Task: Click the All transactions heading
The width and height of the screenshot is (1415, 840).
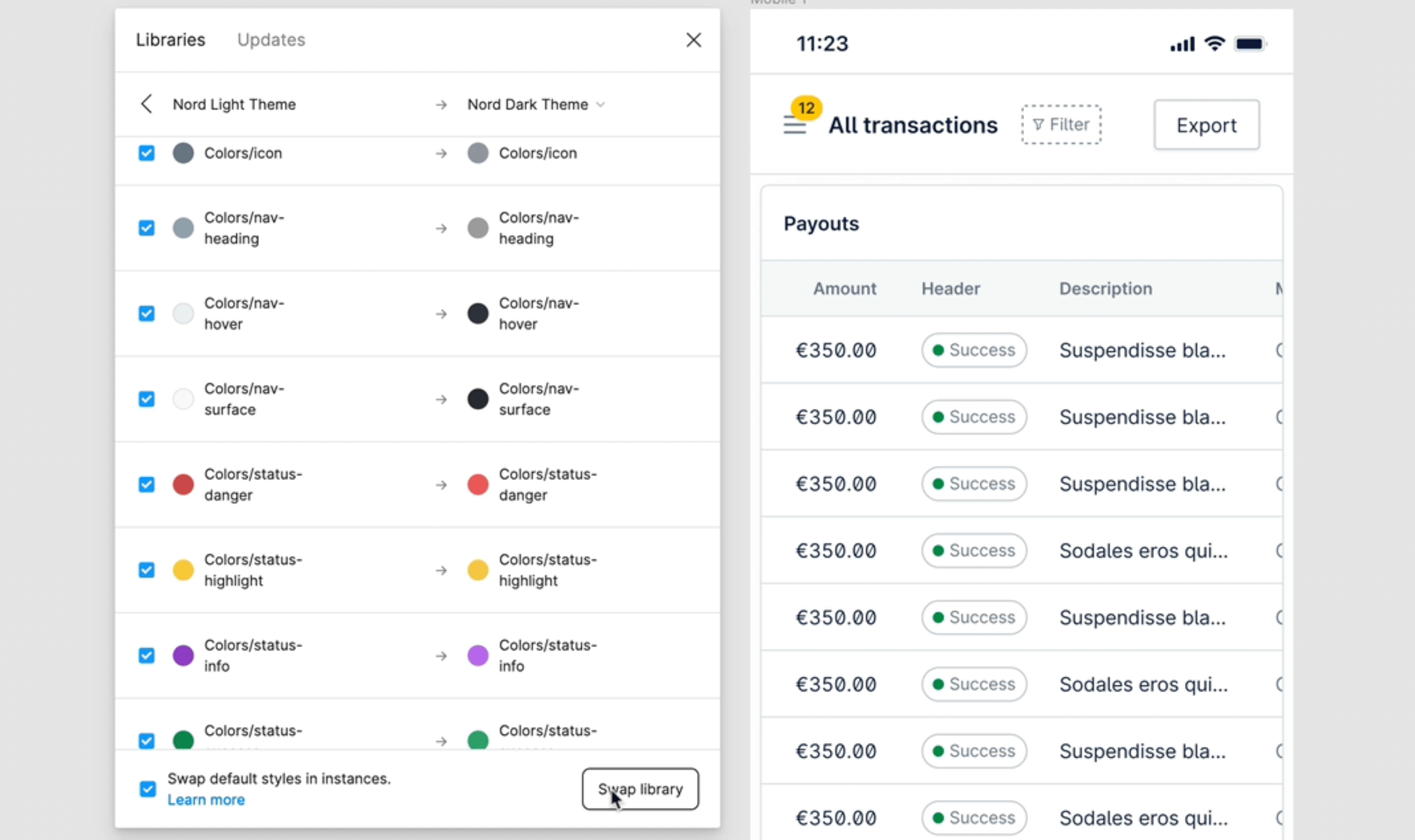Action: coord(913,125)
